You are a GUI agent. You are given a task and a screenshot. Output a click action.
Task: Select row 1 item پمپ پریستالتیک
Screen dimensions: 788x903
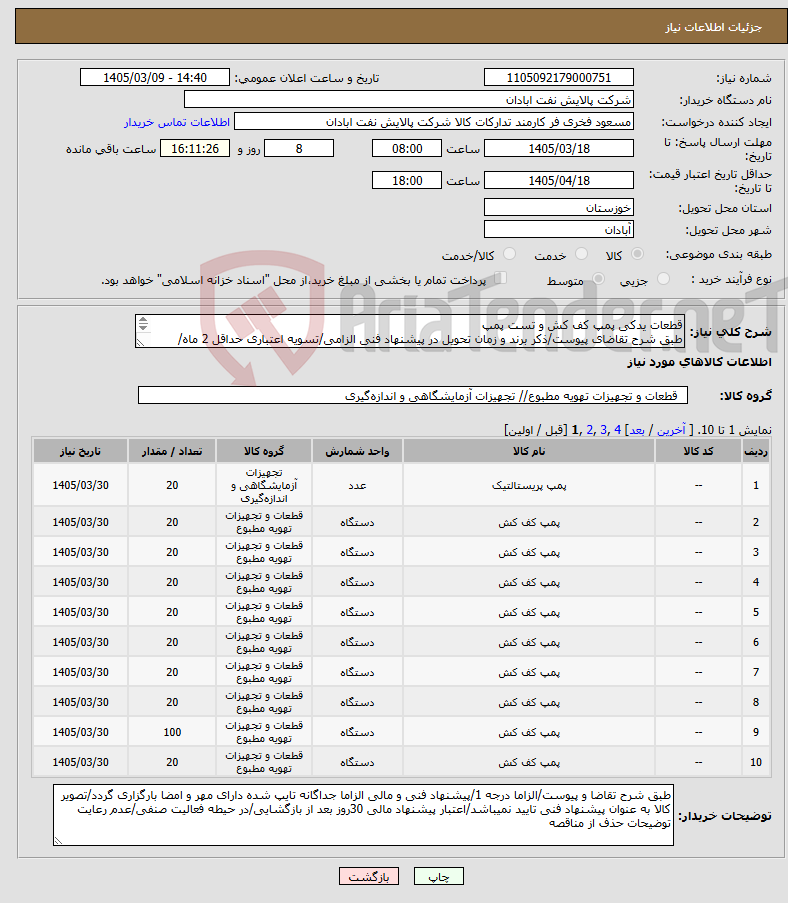click(529, 485)
